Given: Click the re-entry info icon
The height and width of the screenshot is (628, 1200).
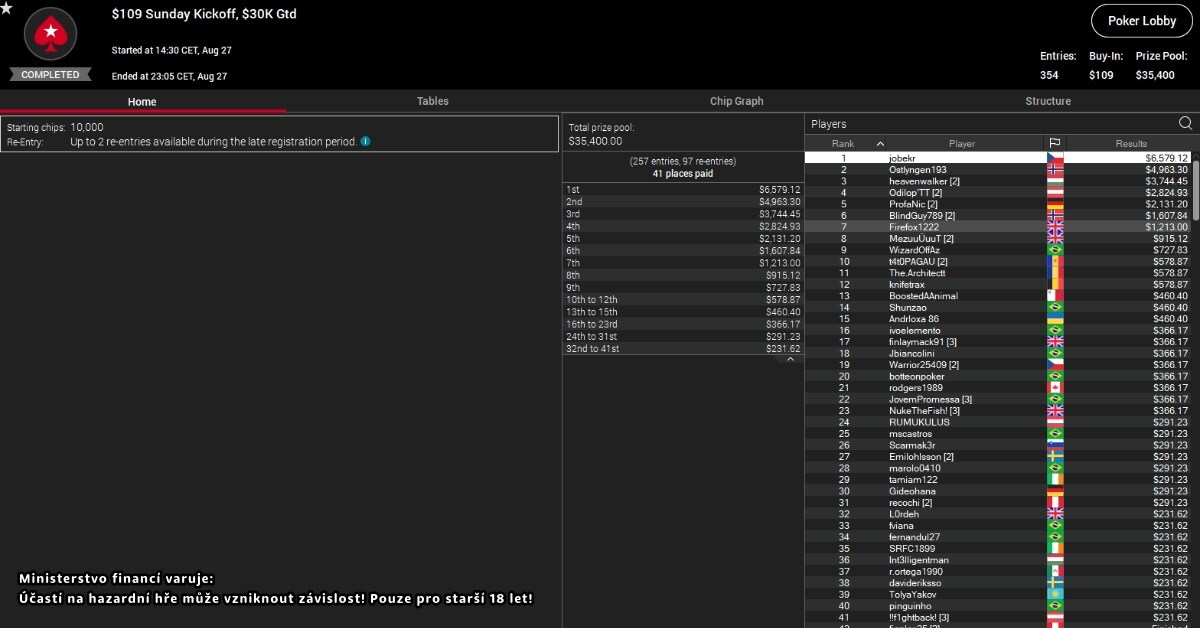Looking at the screenshot, I should point(365,142).
